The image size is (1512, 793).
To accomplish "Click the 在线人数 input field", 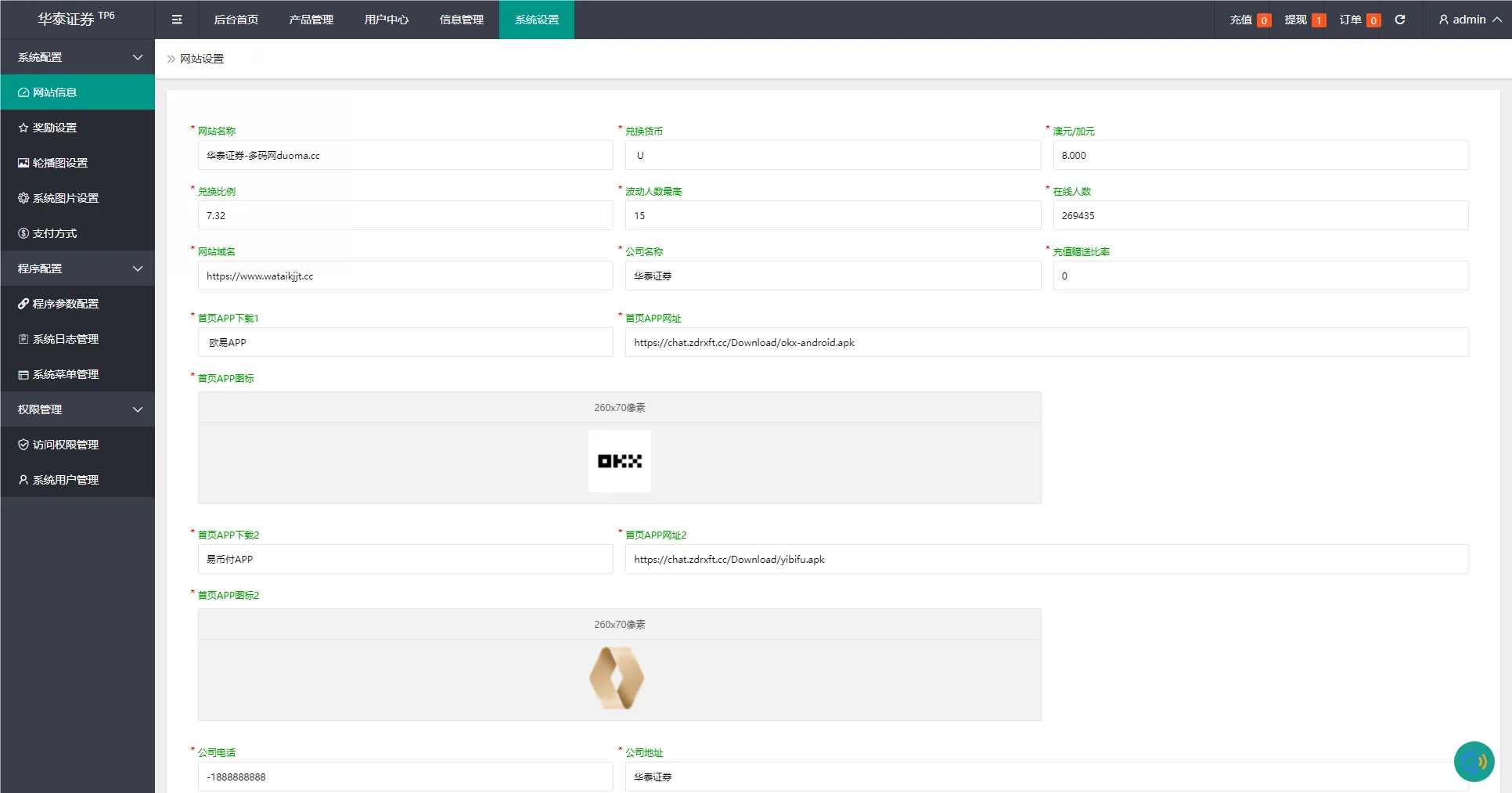I will point(1260,216).
